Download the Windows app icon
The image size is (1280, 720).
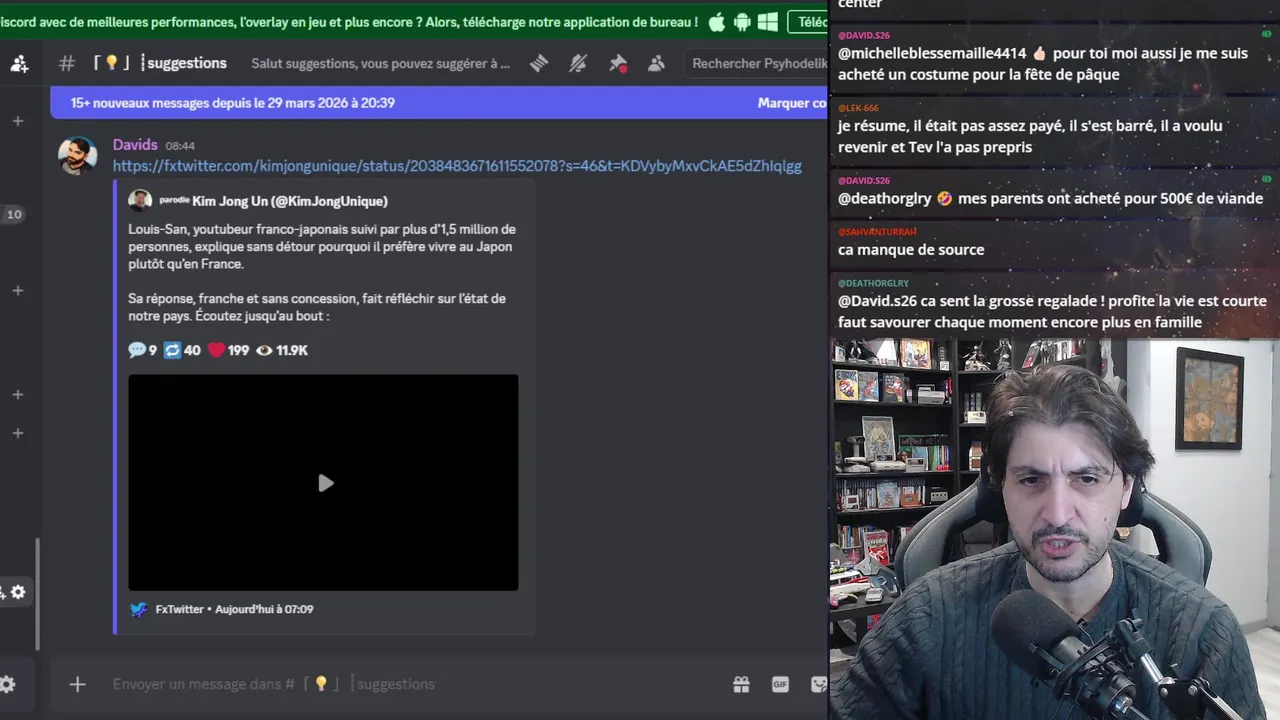768,22
